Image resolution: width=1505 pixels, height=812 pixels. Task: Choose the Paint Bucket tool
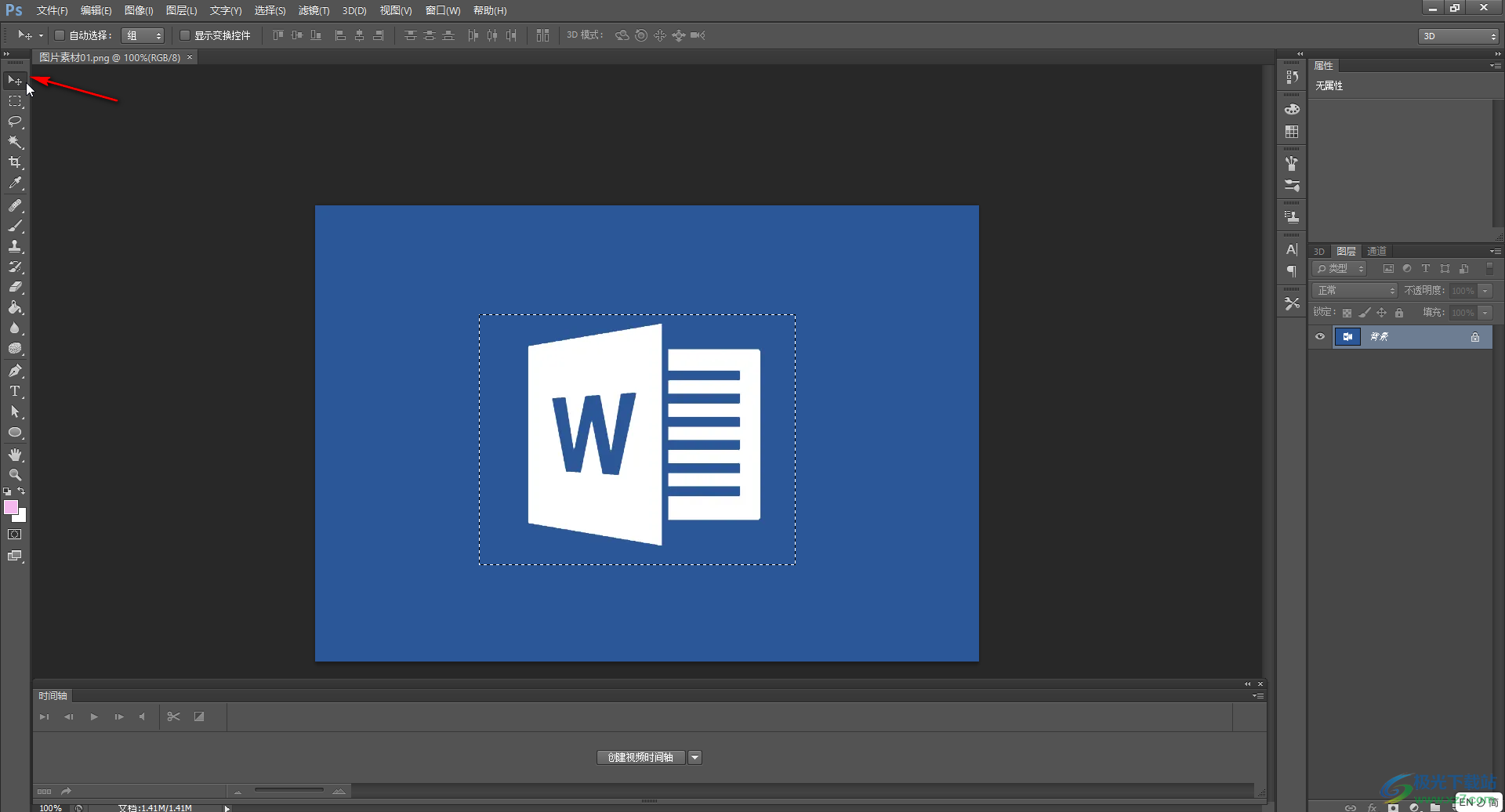[x=15, y=307]
